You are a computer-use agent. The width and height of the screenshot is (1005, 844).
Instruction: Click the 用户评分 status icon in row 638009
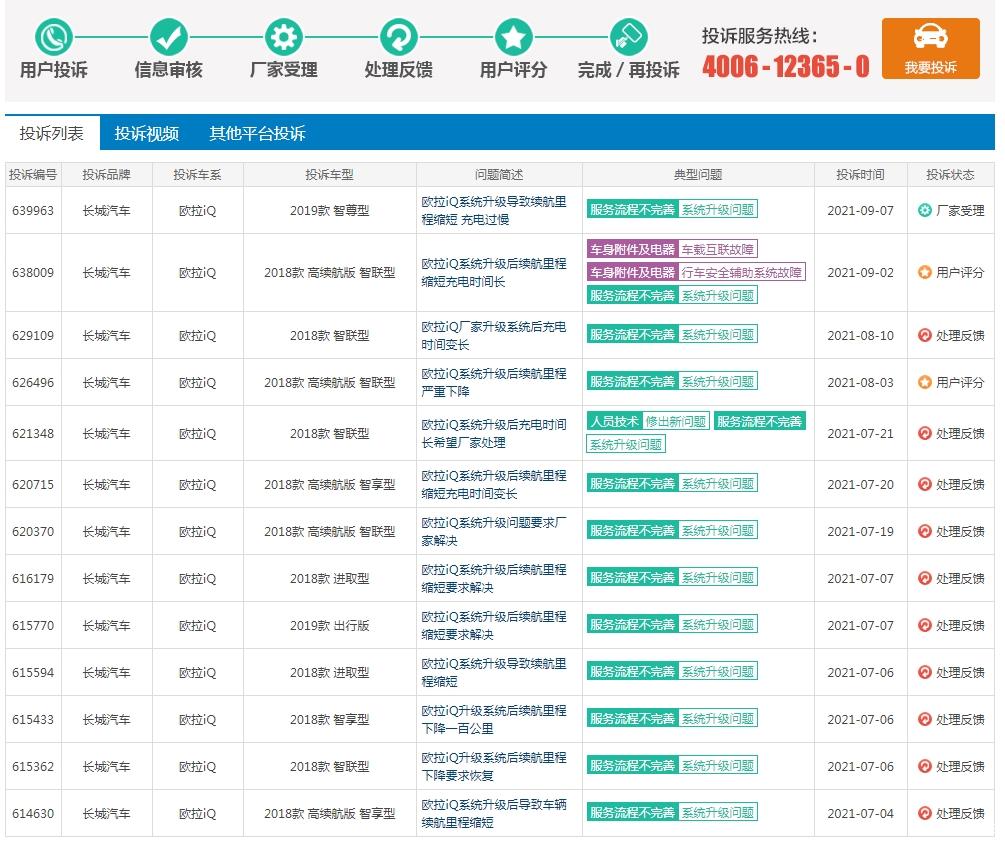pyautogui.click(x=924, y=272)
